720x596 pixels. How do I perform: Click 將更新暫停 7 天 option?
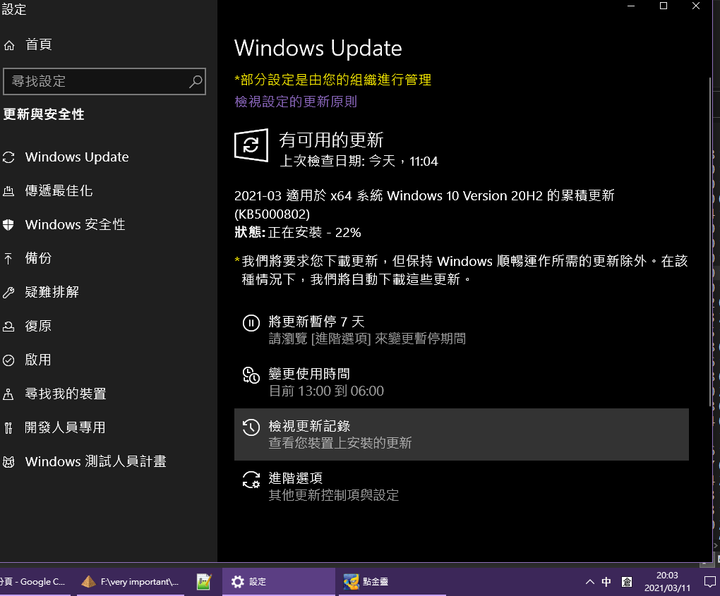pos(461,330)
